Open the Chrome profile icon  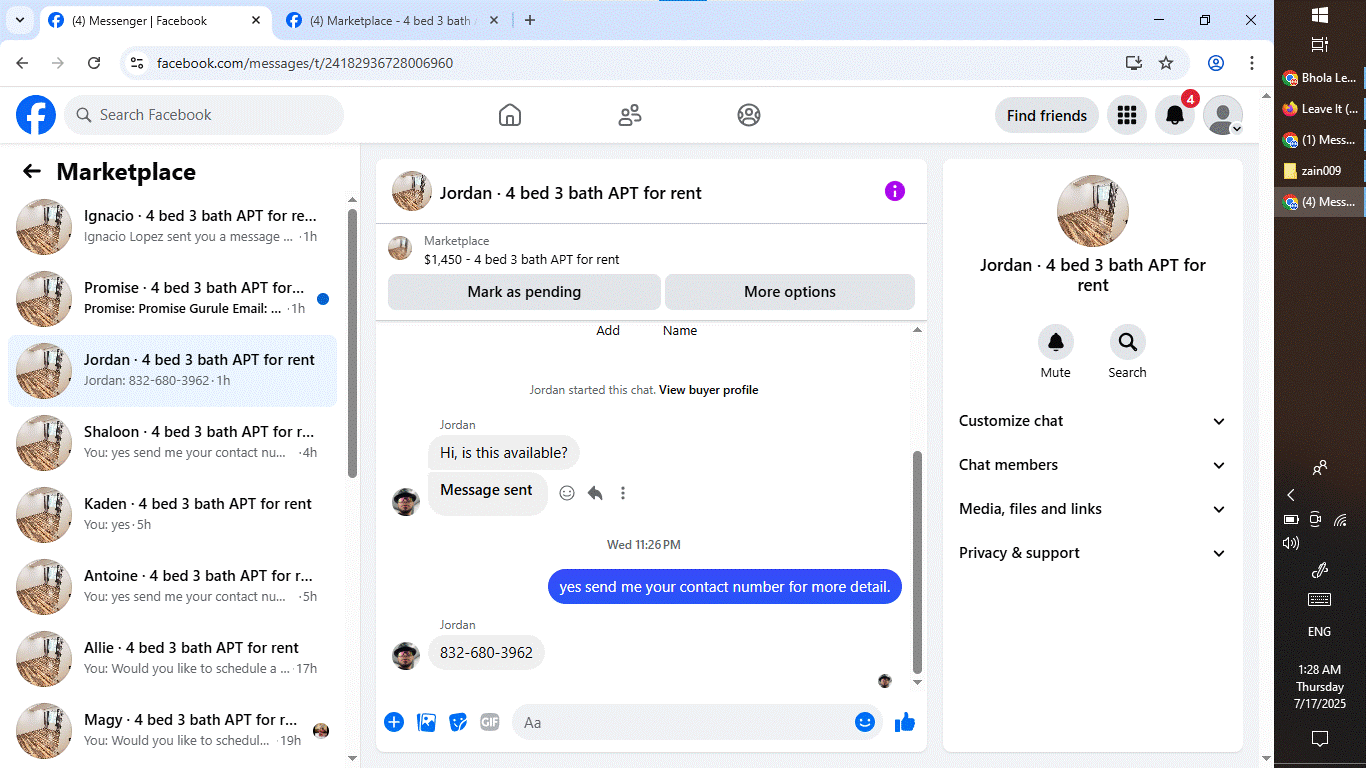point(1216,63)
